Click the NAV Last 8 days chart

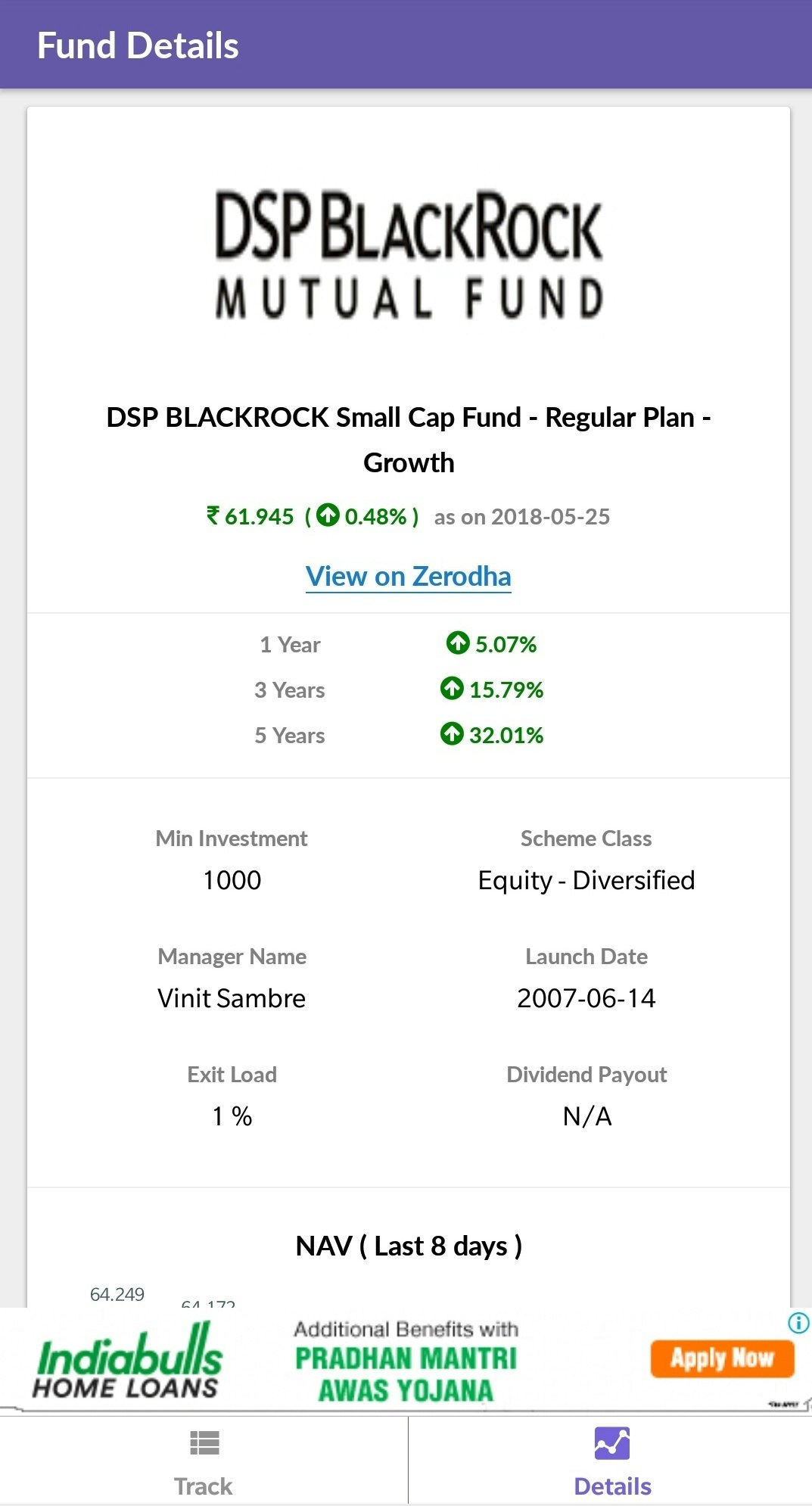point(409,1245)
